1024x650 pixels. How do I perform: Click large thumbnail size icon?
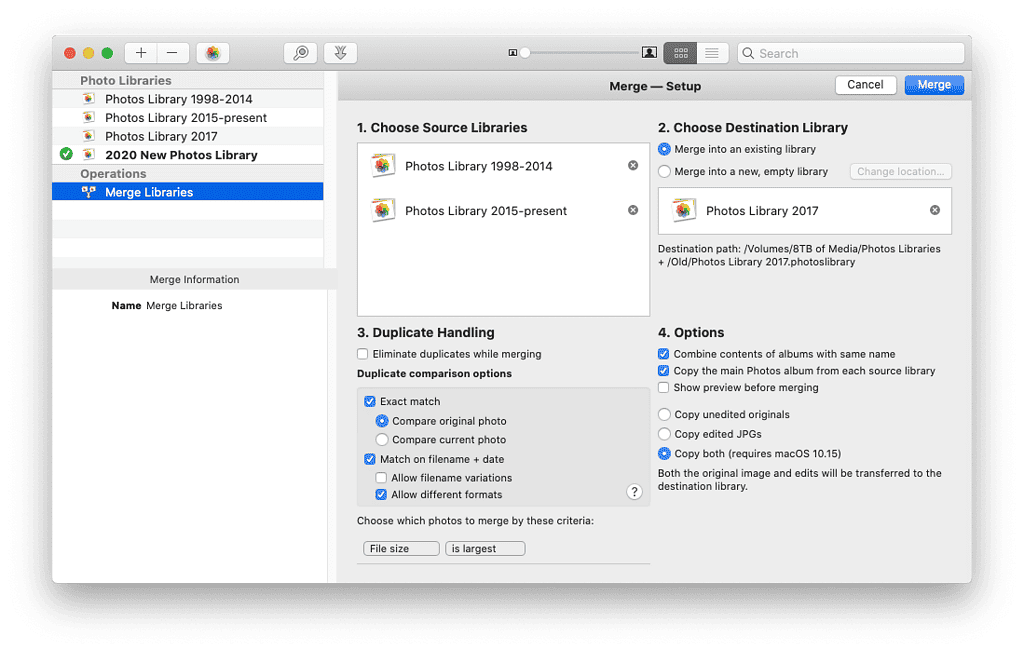pos(649,53)
